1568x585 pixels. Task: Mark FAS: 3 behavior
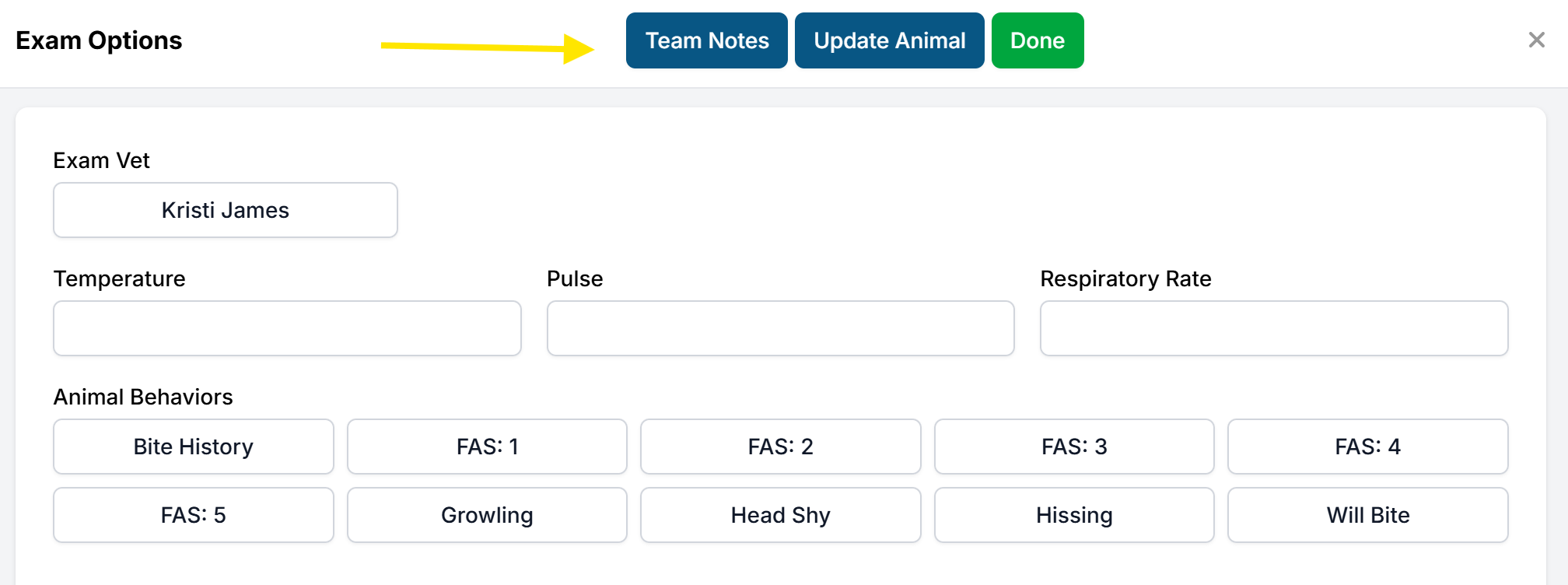tap(1073, 447)
